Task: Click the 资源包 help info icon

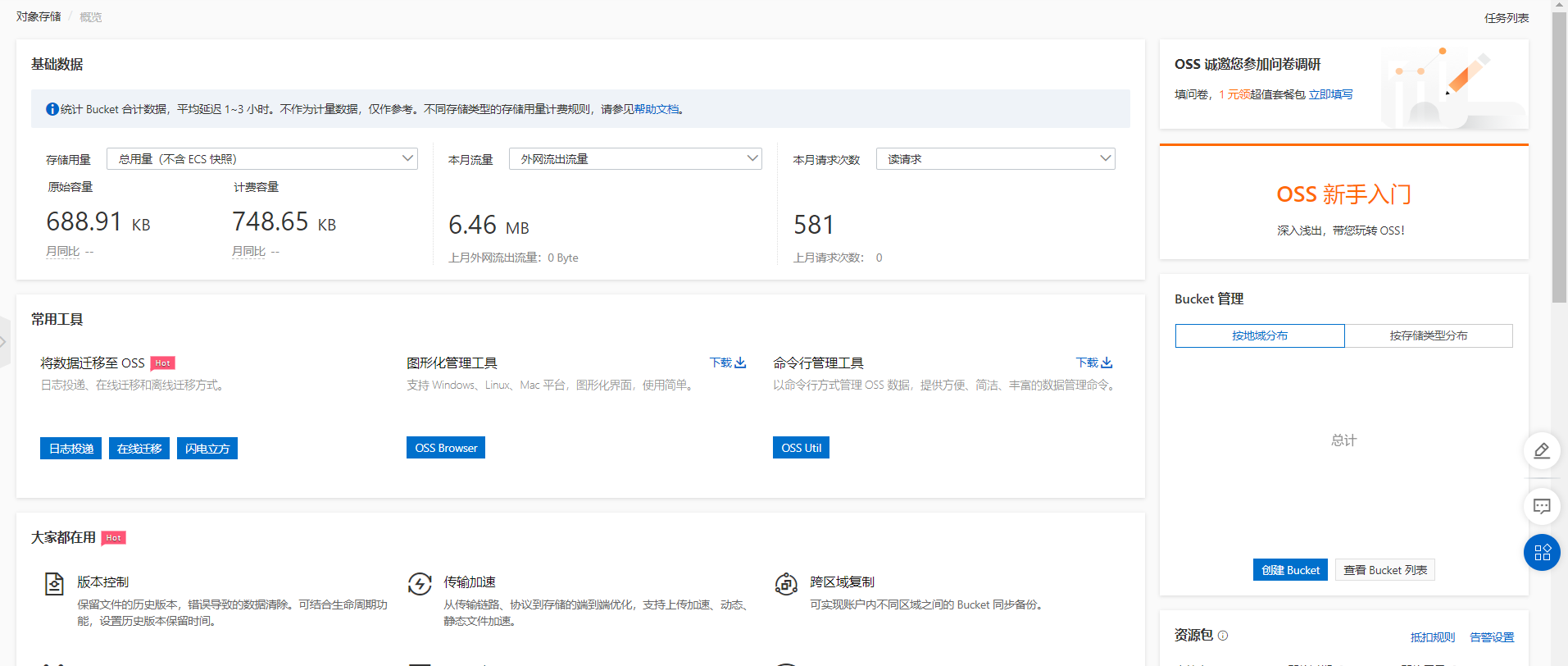Action: click(1223, 636)
